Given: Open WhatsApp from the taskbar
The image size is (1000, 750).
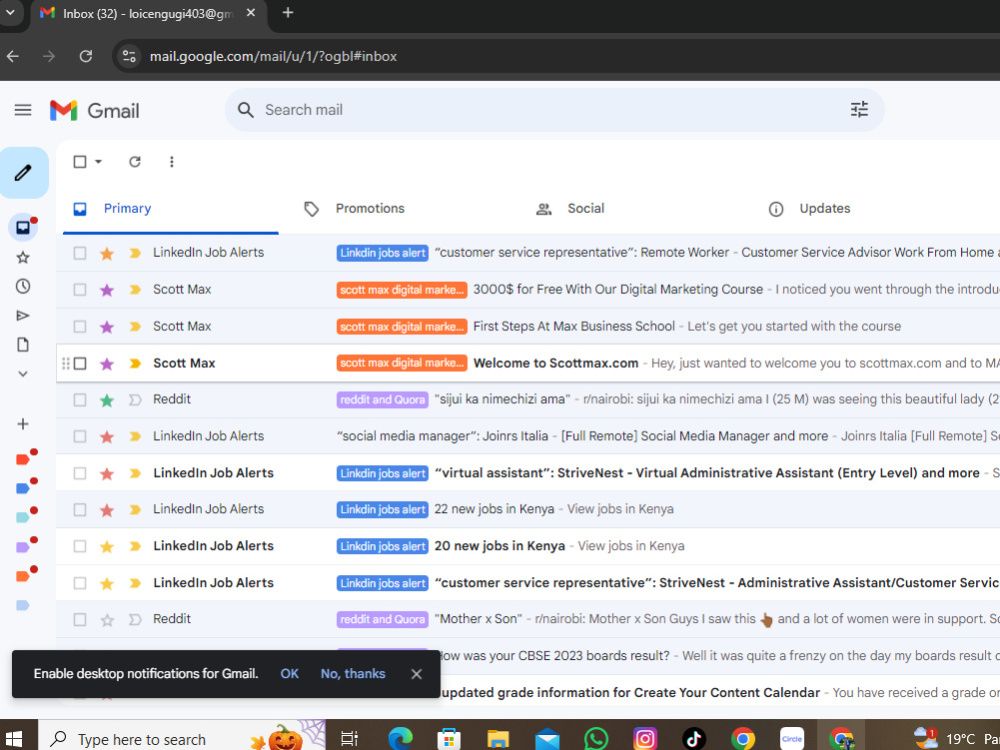Looking at the screenshot, I should [x=596, y=739].
